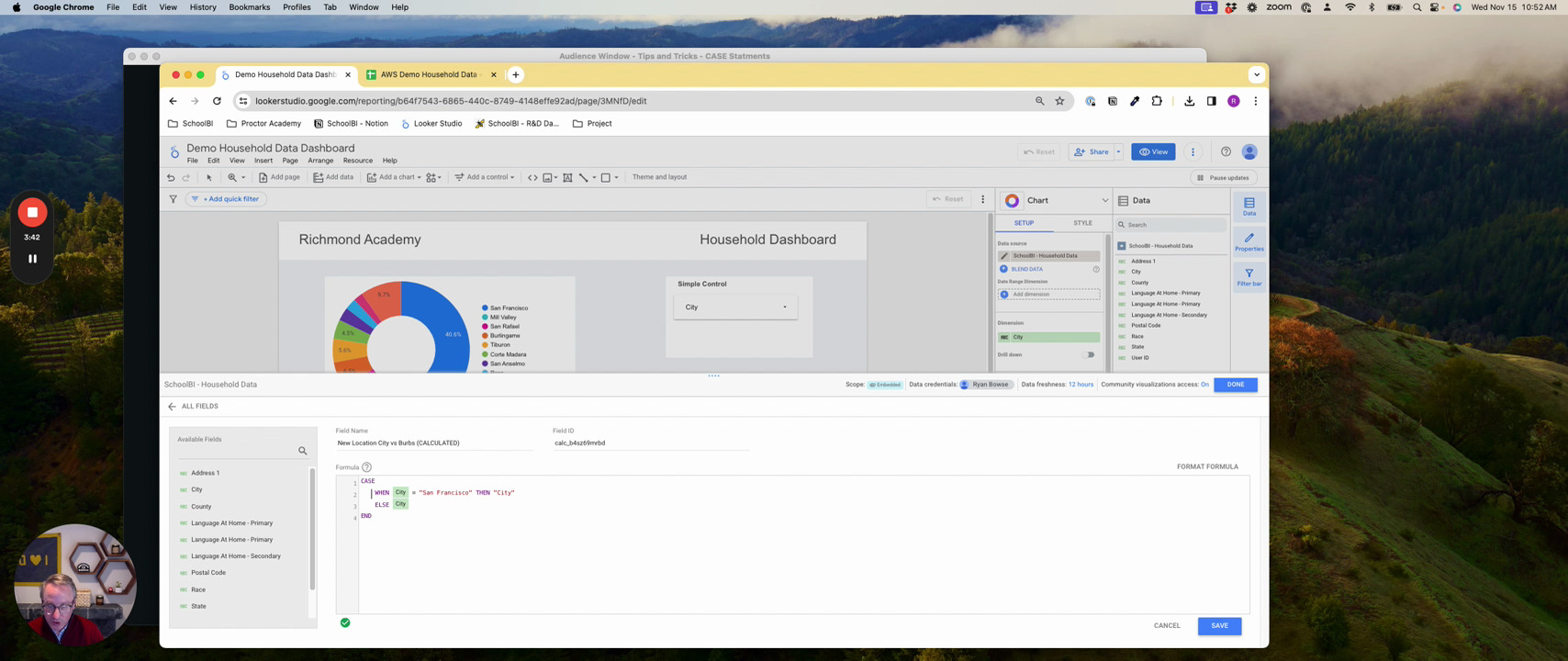The width and height of the screenshot is (1568, 661).
Task: Edit the SchoolBI data source pencil icon
Action: click(1004, 256)
